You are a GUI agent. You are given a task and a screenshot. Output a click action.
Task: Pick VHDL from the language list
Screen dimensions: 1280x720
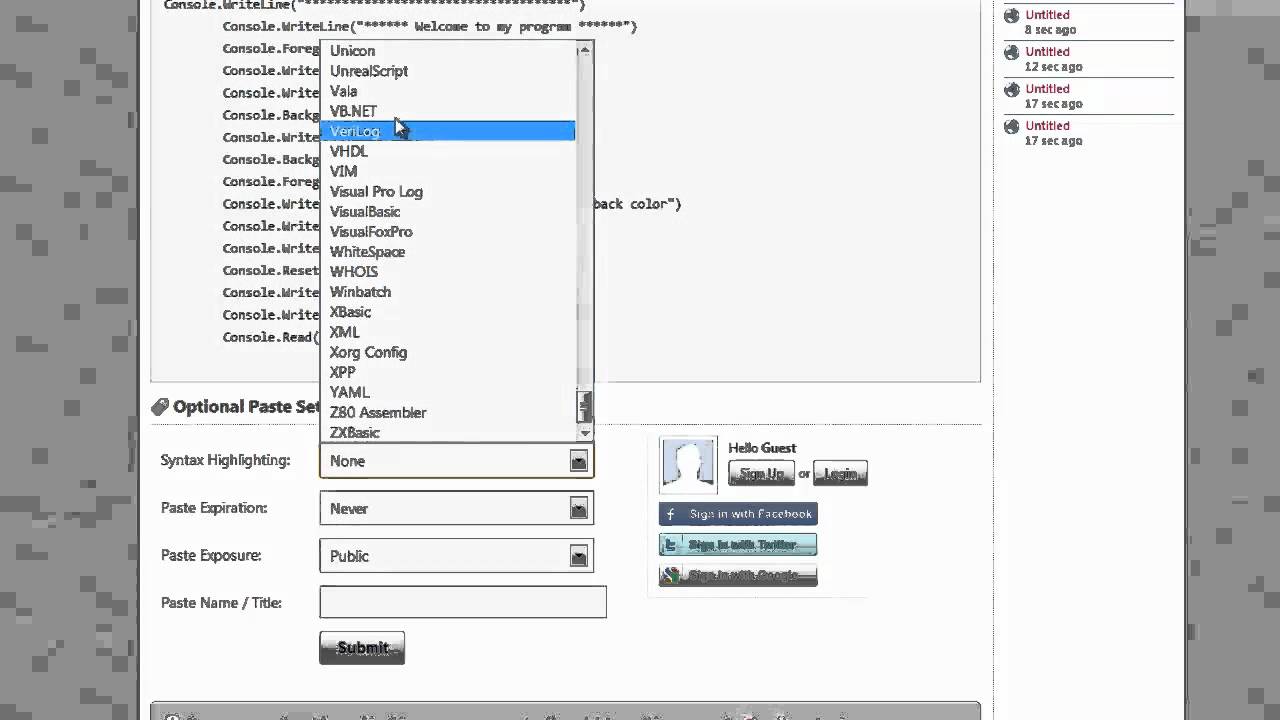pos(349,151)
